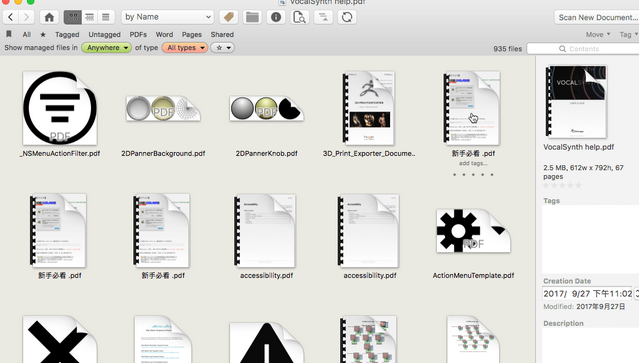Click the Contents search field
The image size is (639, 363).
tap(583, 49)
